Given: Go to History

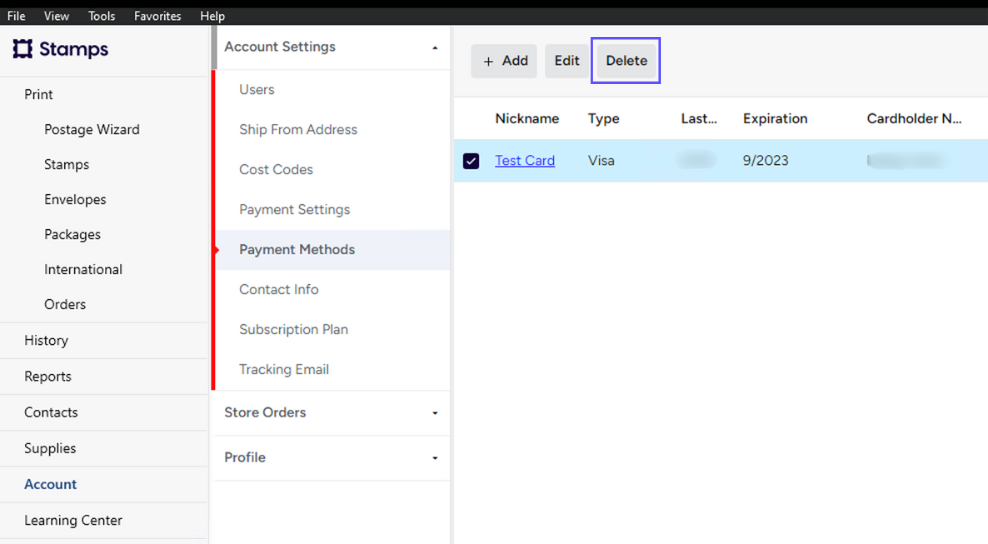Looking at the screenshot, I should point(46,340).
